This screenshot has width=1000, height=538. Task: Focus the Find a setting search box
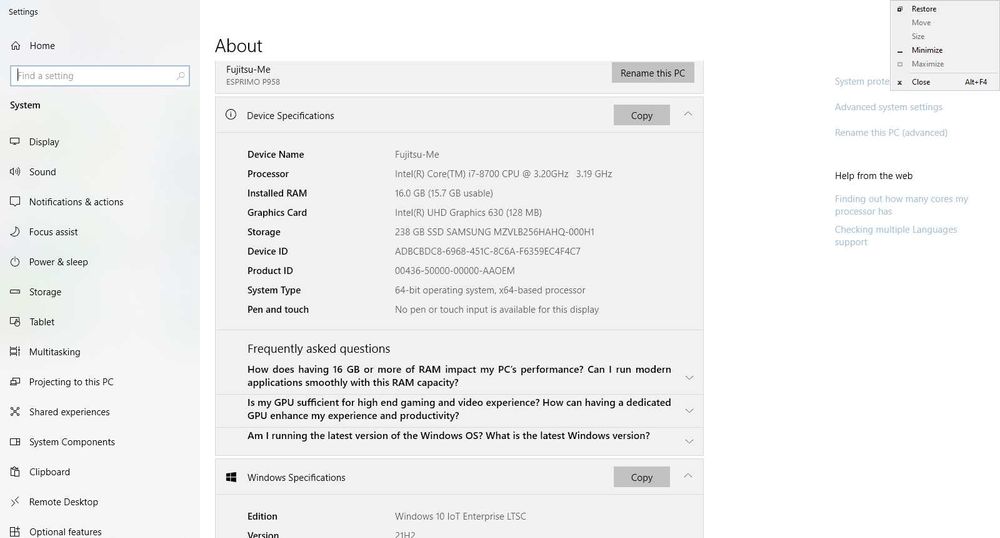click(x=99, y=76)
